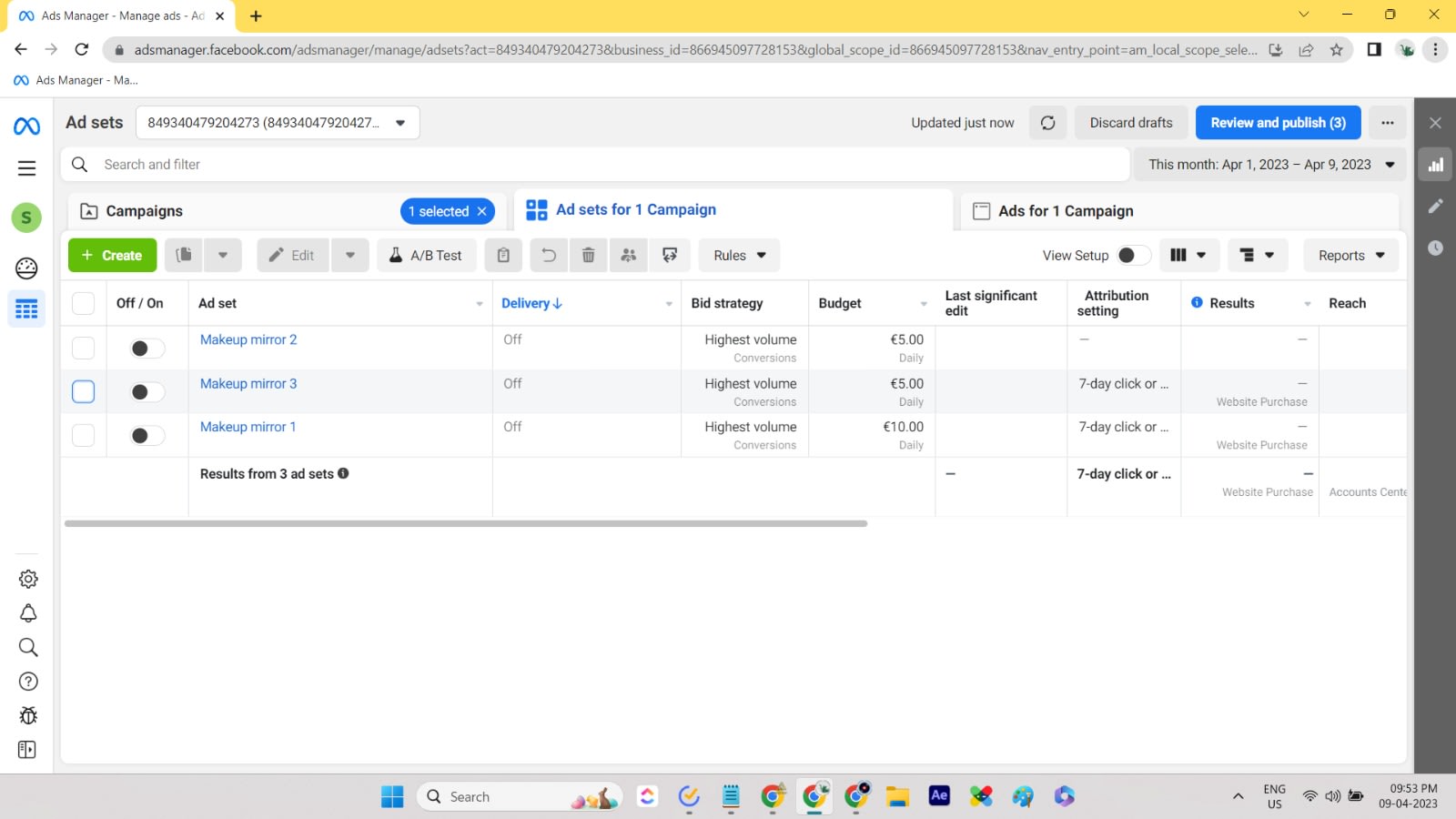Click the duplicate ad set icon

[184, 256]
